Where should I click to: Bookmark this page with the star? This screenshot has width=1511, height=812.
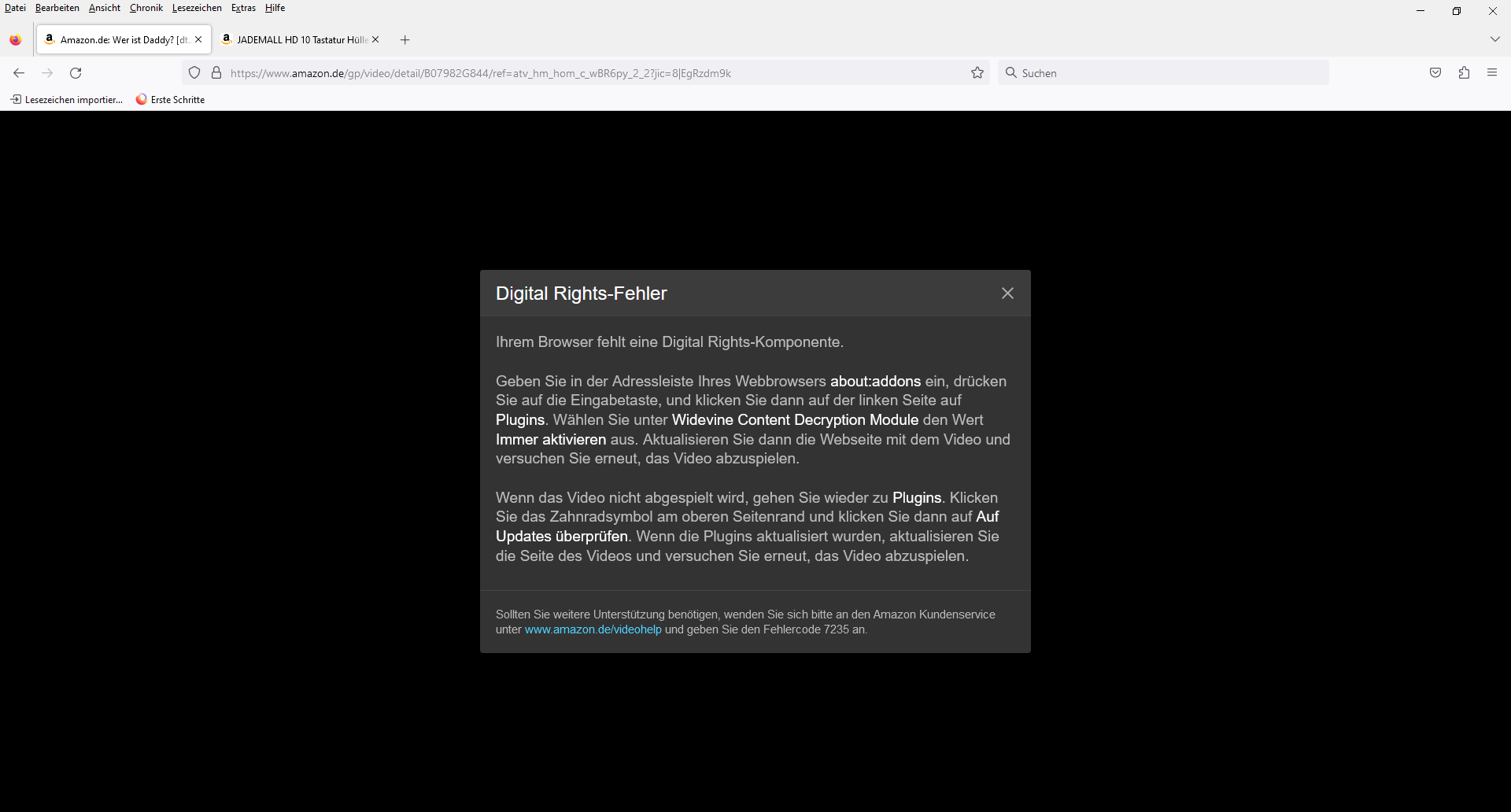coord(977,73)
